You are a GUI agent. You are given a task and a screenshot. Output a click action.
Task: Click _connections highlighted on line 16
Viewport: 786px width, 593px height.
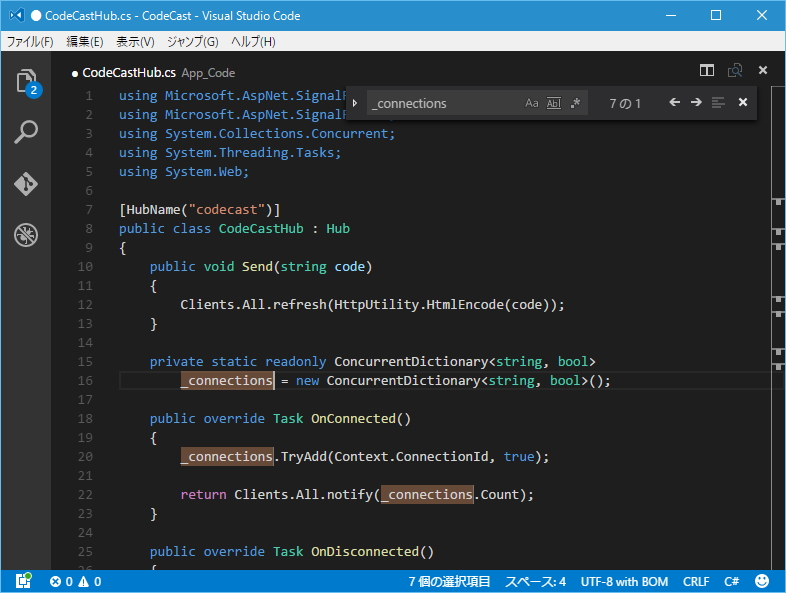click(x=227, y=381)
